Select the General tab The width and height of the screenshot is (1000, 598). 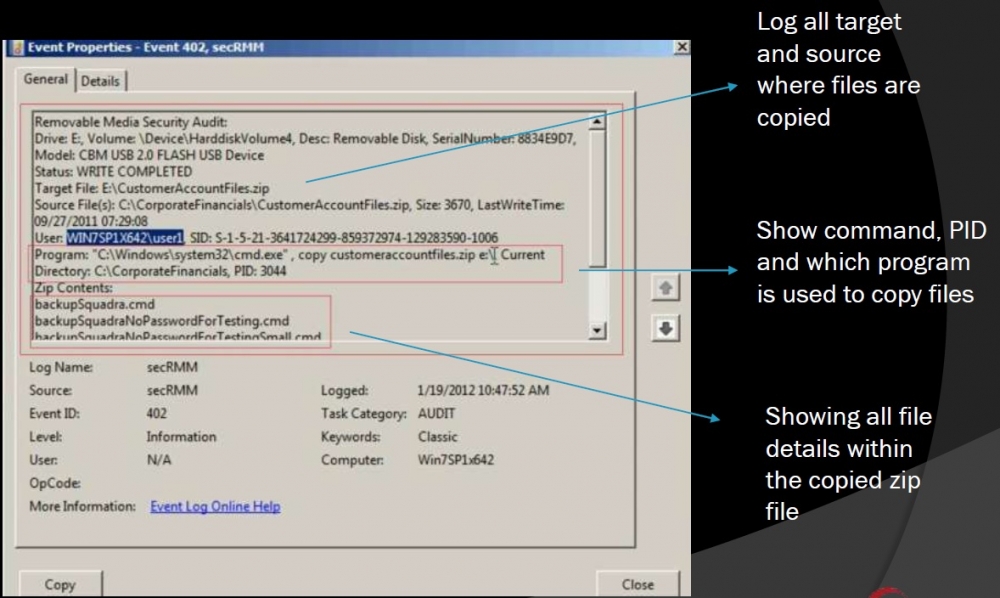coord(45,79)
